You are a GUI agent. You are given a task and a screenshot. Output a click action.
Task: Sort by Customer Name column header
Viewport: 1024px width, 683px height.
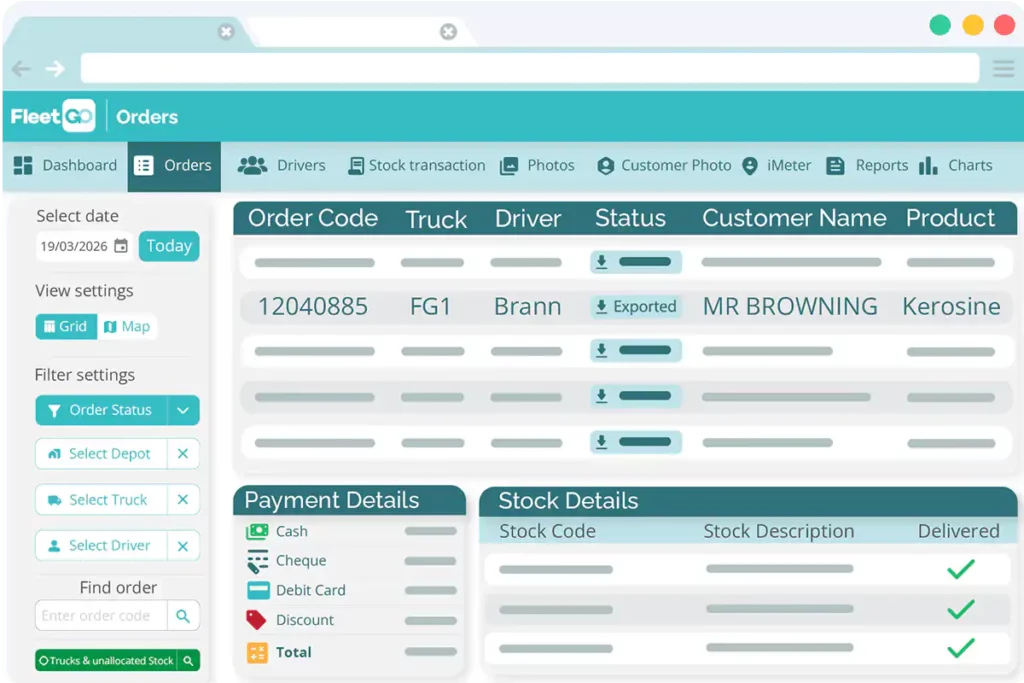pyautogui.click(x=794, y=218)
